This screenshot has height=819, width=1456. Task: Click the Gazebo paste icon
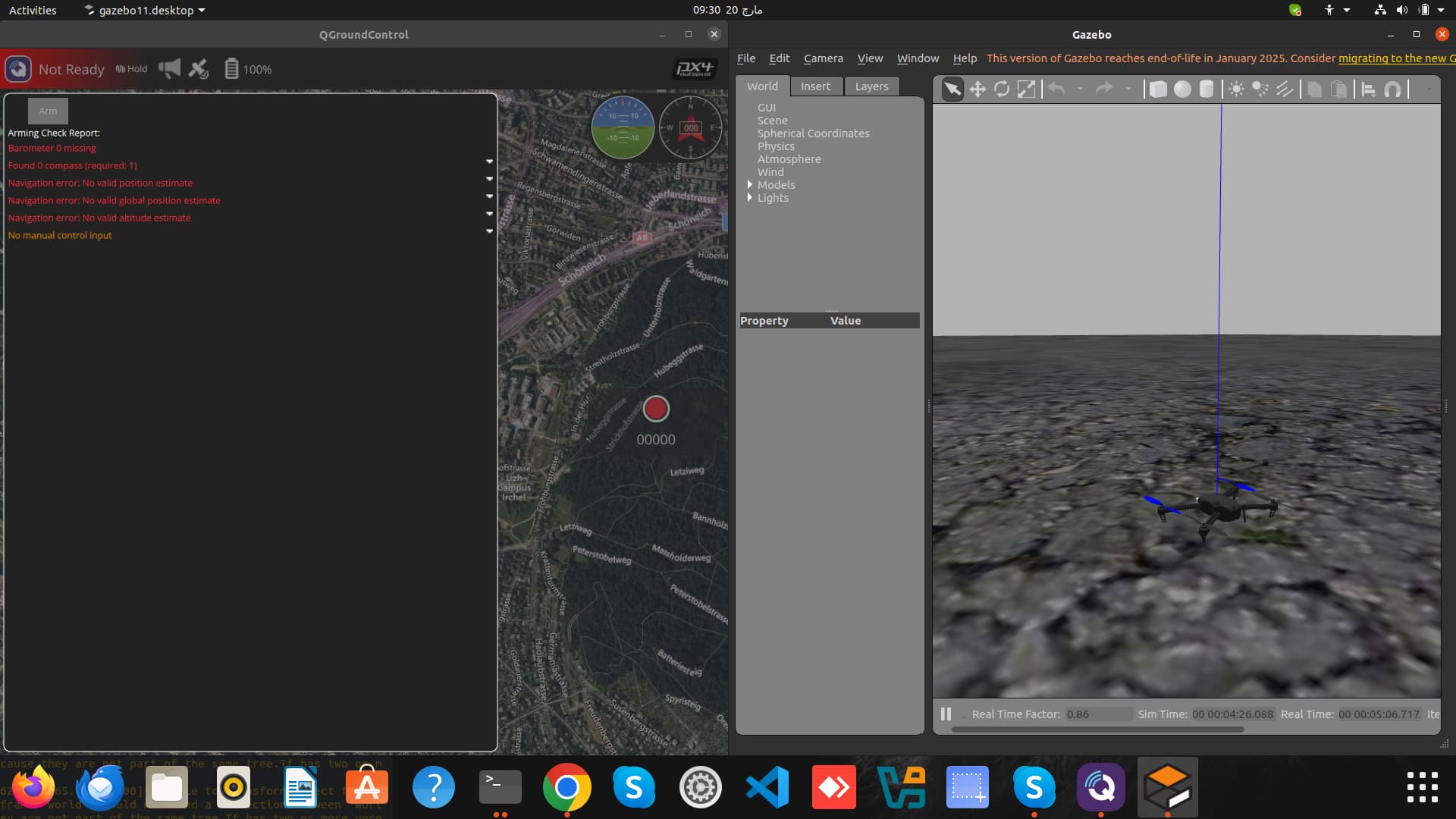point(1339,89)
